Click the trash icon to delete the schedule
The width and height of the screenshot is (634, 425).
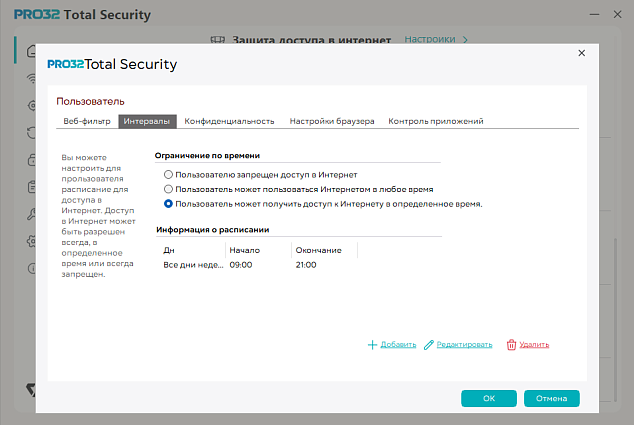pyautogui.click(x=511, y=345)
